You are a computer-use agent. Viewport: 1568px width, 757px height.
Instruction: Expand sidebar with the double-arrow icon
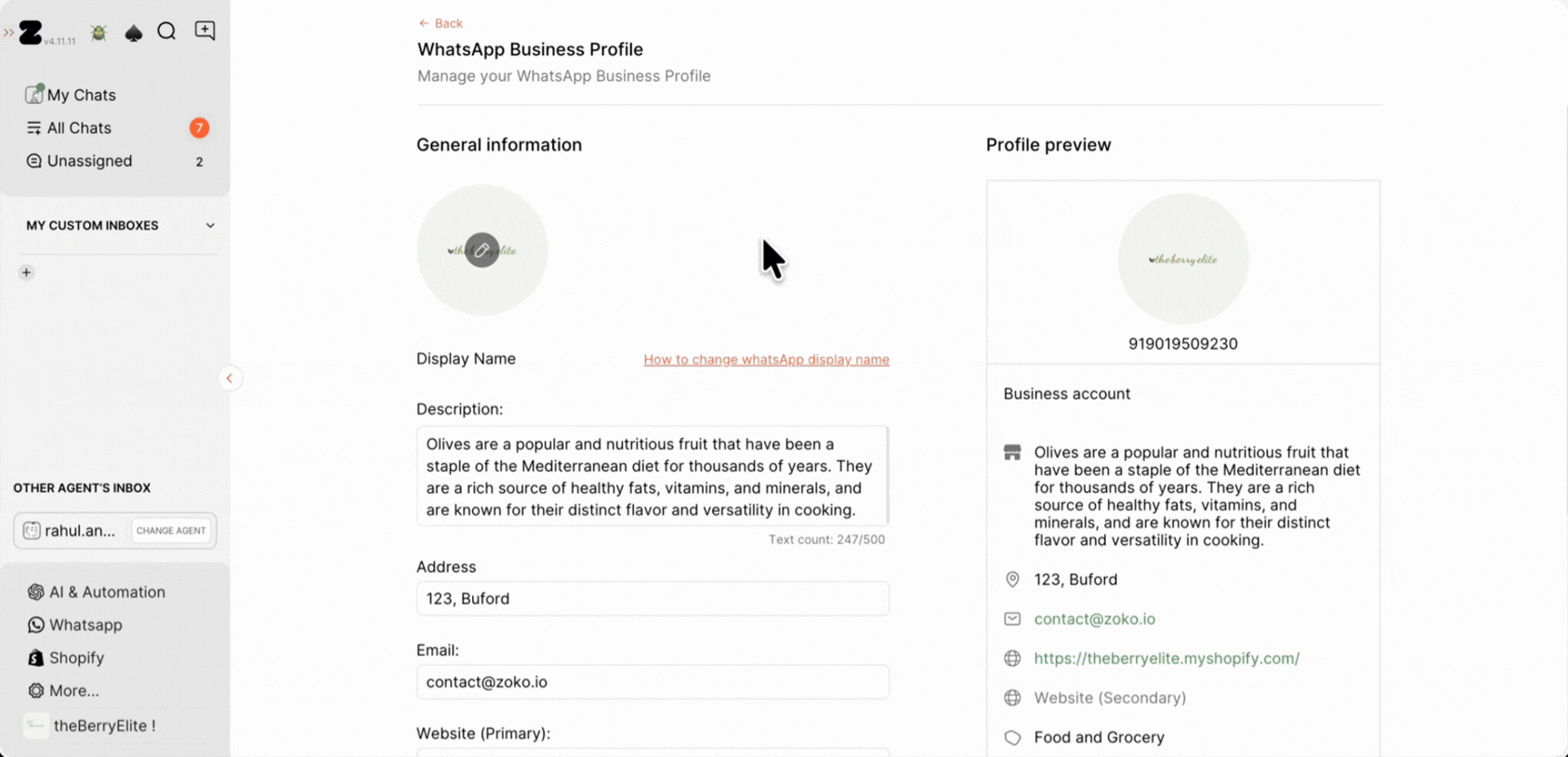8,33
